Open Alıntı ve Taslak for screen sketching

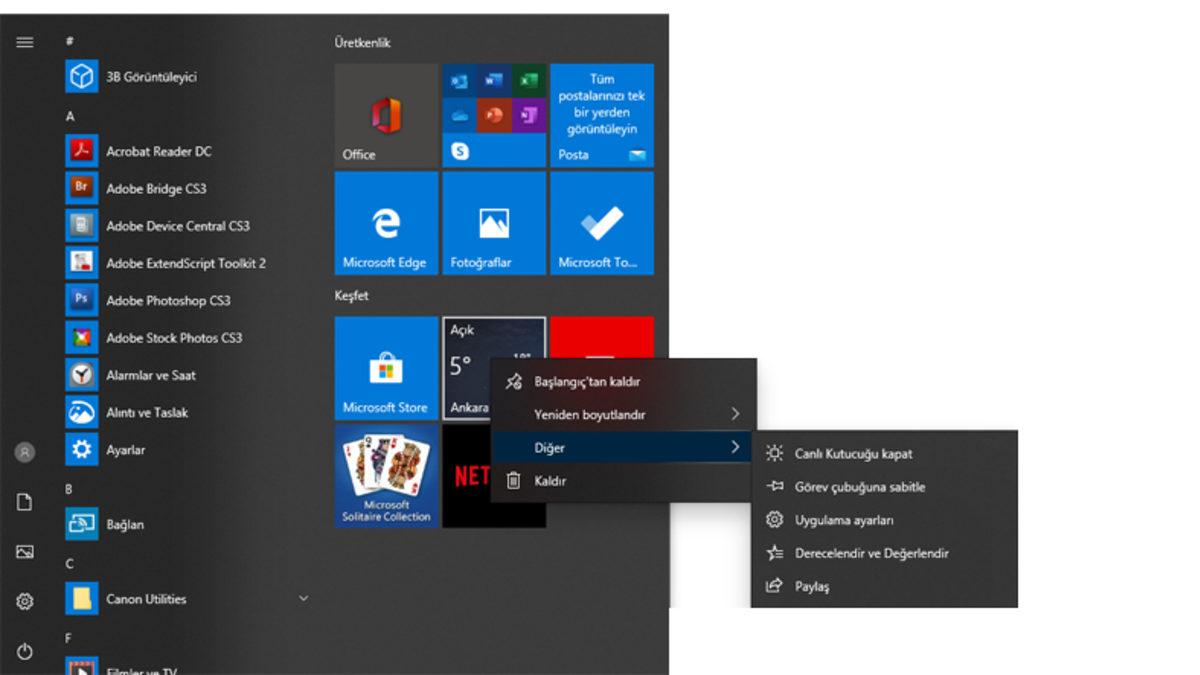(x=148, y=412)
